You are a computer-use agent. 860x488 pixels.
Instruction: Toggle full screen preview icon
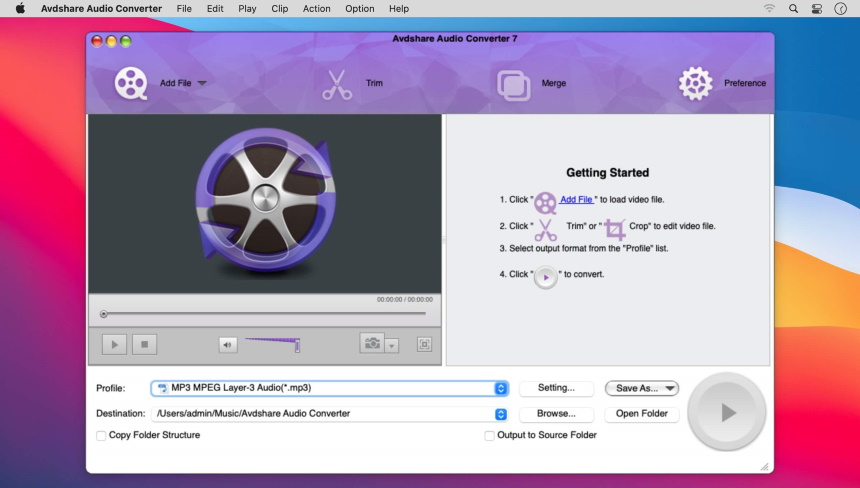pos(424,344)
